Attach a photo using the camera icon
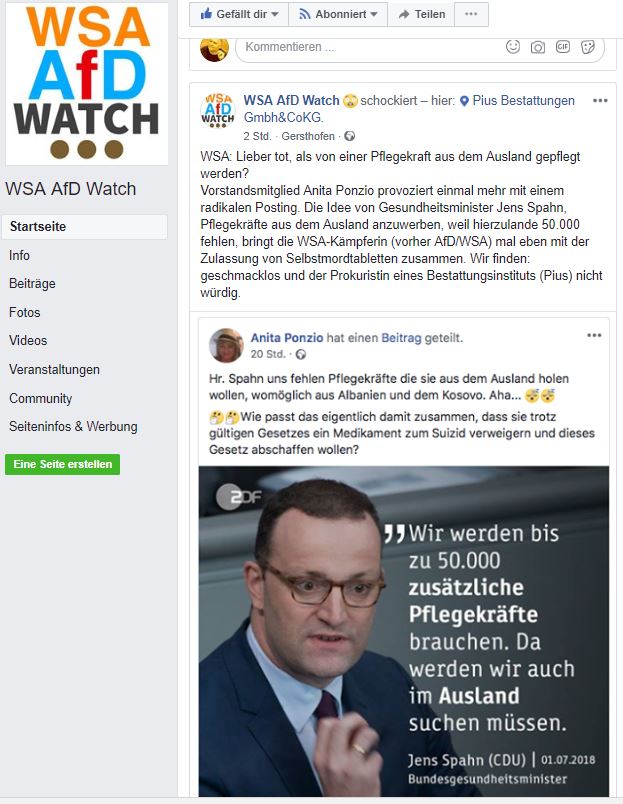 (538, 47)
